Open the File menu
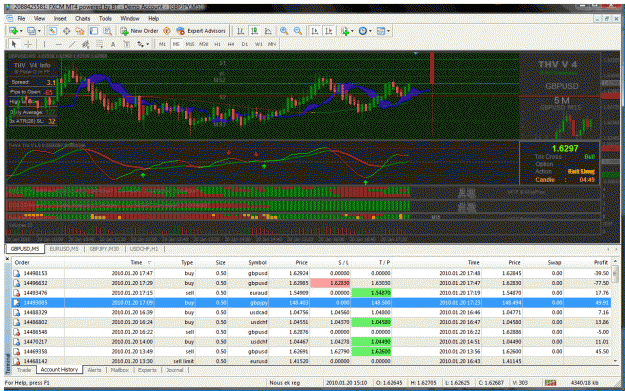The image size is (625, 391). (x=21, y=18)
